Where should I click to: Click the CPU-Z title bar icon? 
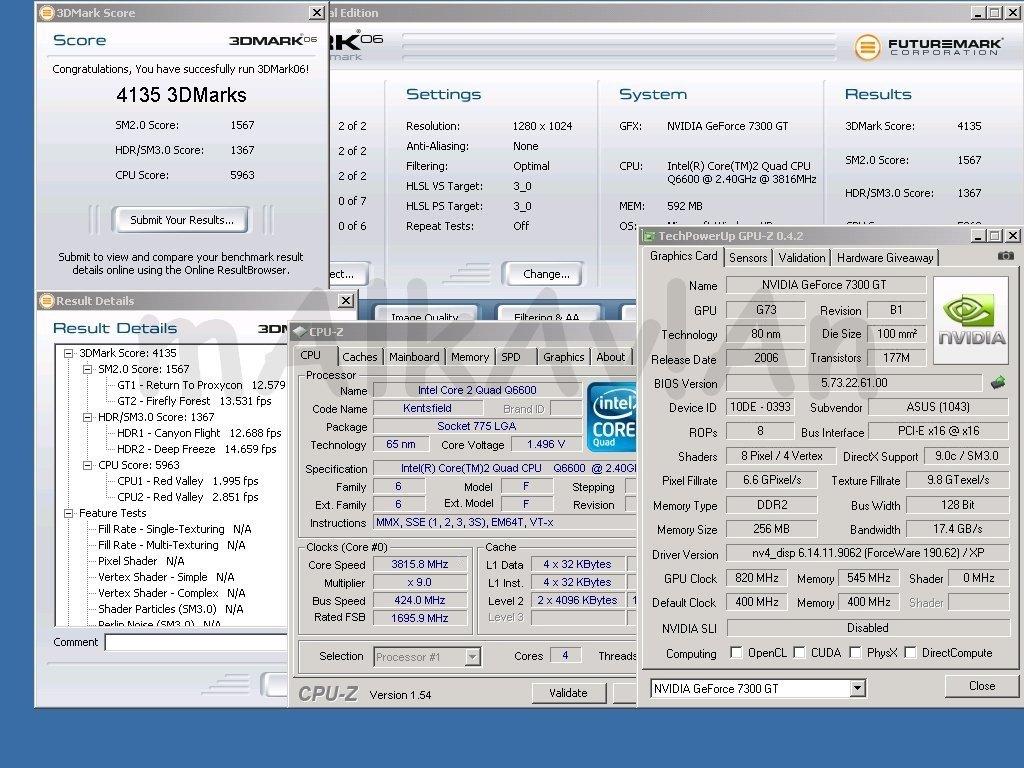pos(300,332)
